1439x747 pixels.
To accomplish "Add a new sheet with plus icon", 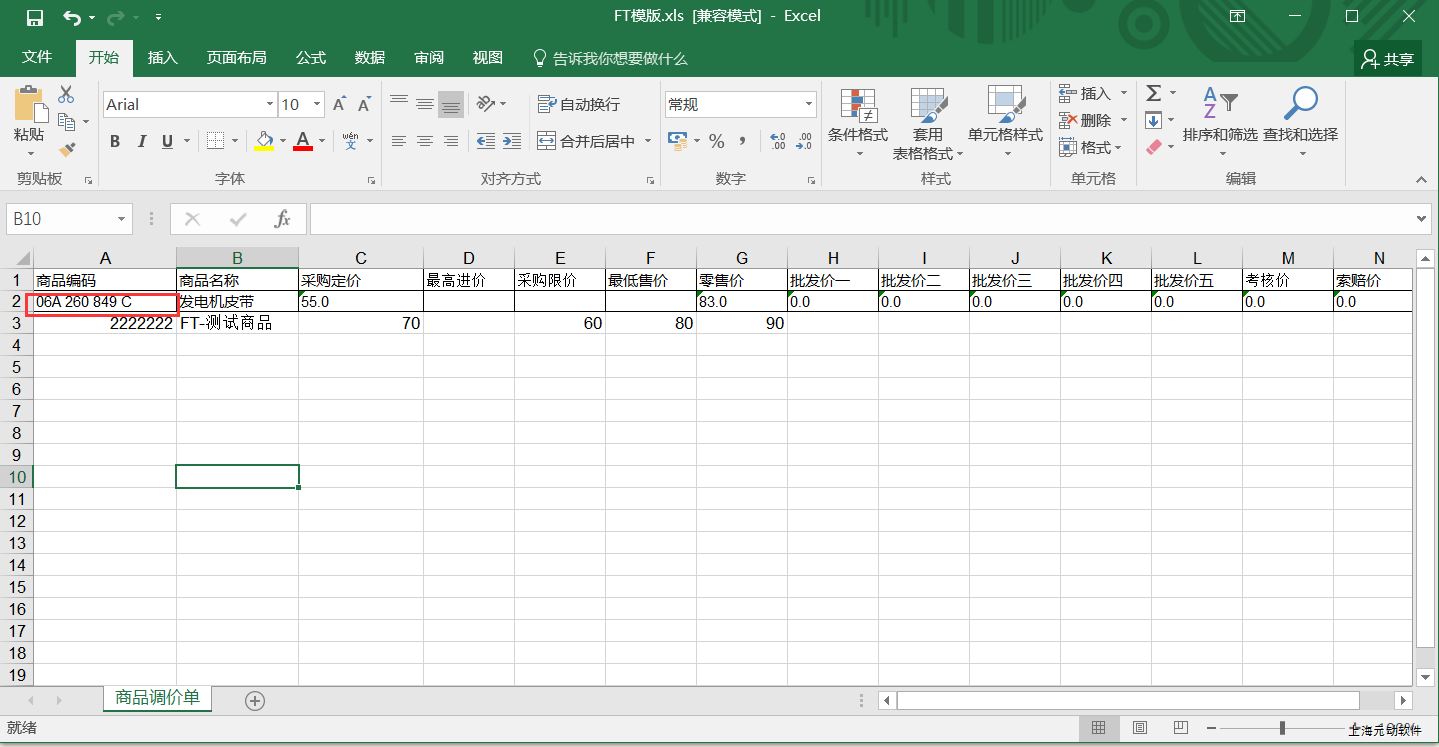I will tap(255, 701).
